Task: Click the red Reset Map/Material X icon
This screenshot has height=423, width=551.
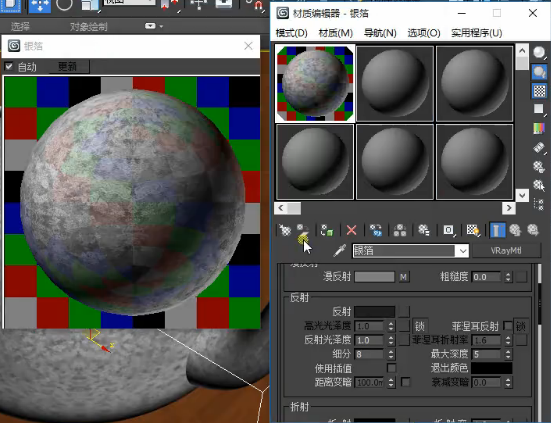Action: pyautogui.click(x=351, y=230)
